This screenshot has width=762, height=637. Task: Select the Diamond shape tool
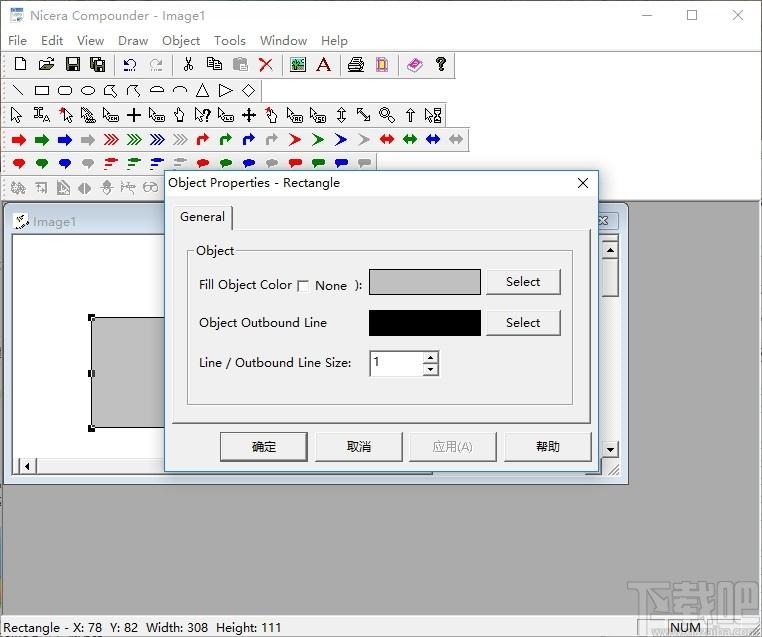[248, 90]
